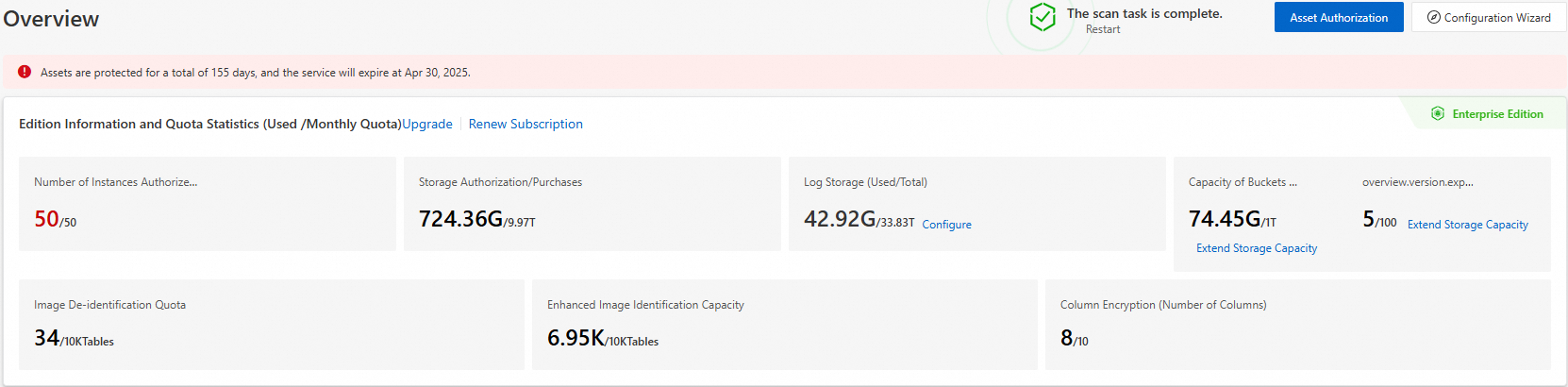
Task: Click Extend Storage Capacity beside the 5/100 value
Action: (x=1467, y=225)
